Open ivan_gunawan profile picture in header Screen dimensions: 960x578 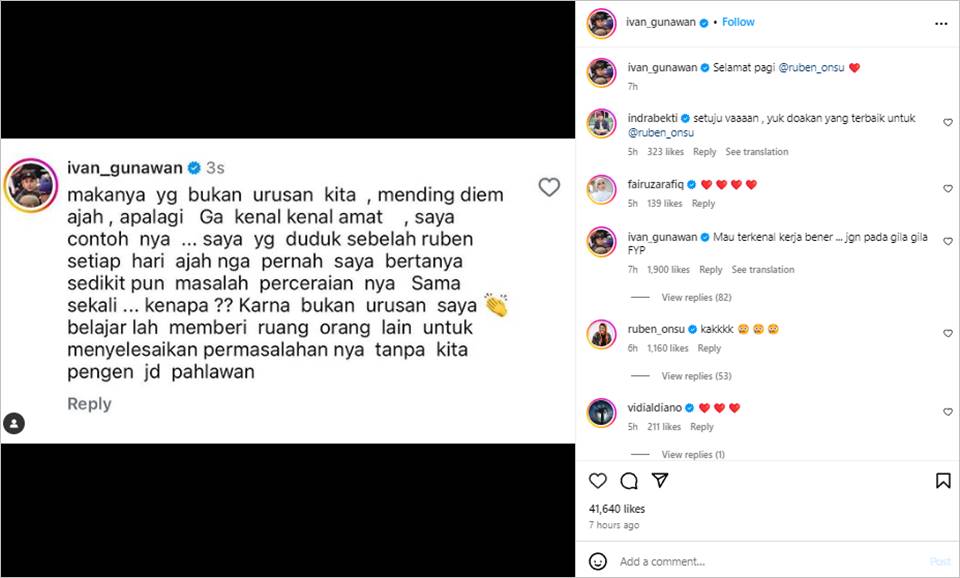(601, 23)
